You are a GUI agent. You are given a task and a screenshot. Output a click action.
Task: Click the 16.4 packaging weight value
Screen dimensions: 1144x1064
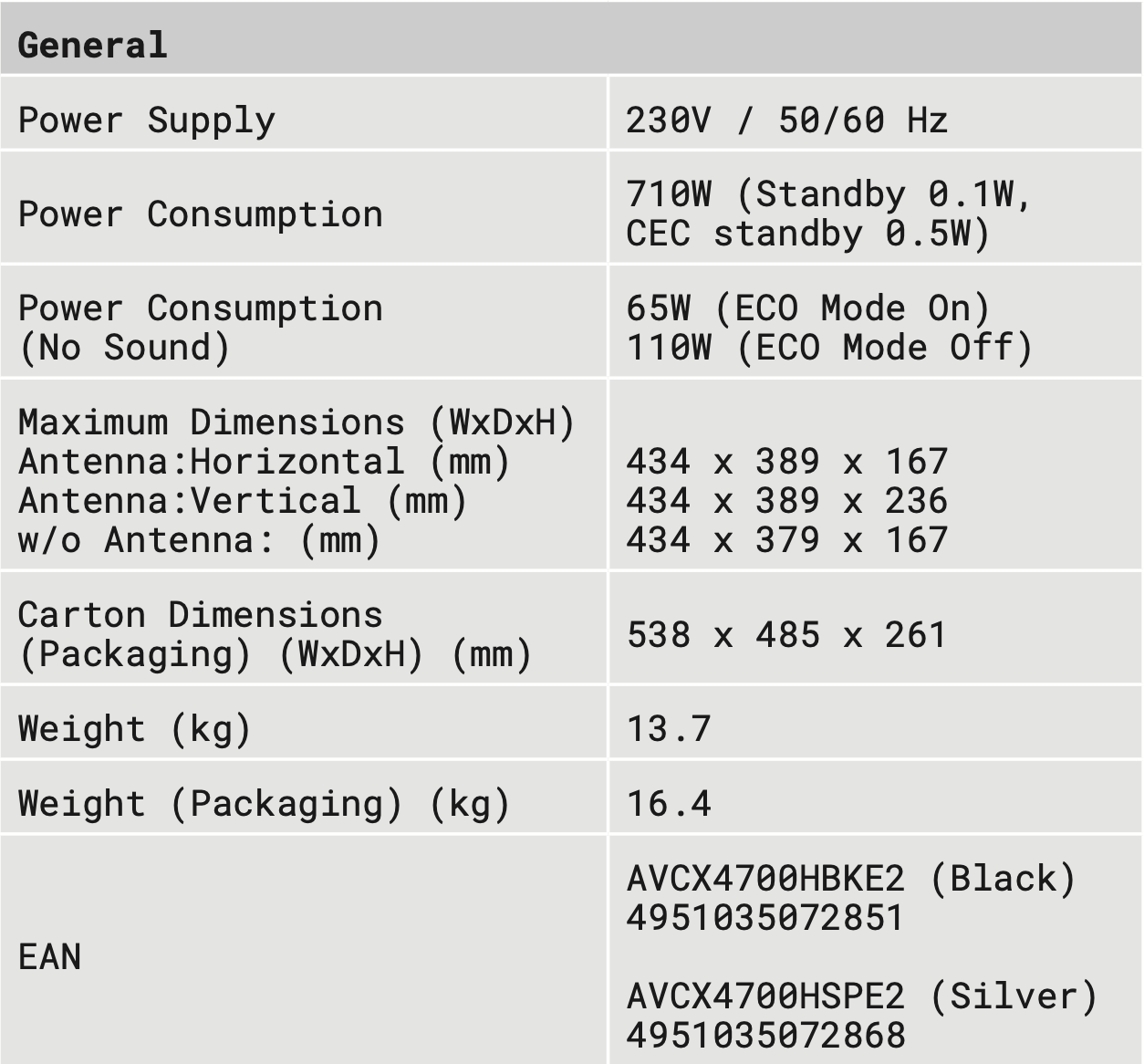pyautogui.click(x=669, y=804)
